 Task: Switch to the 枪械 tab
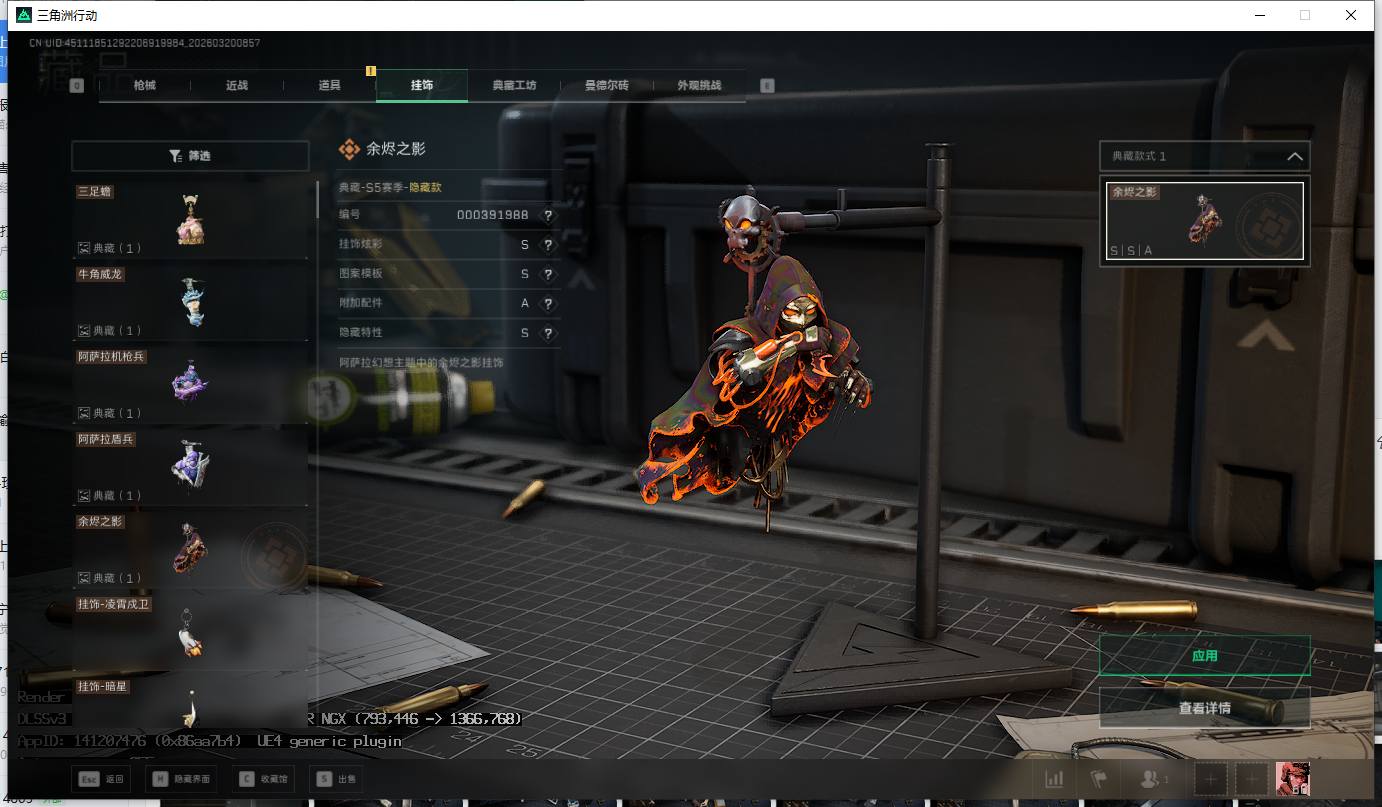[x=145, y=86]
